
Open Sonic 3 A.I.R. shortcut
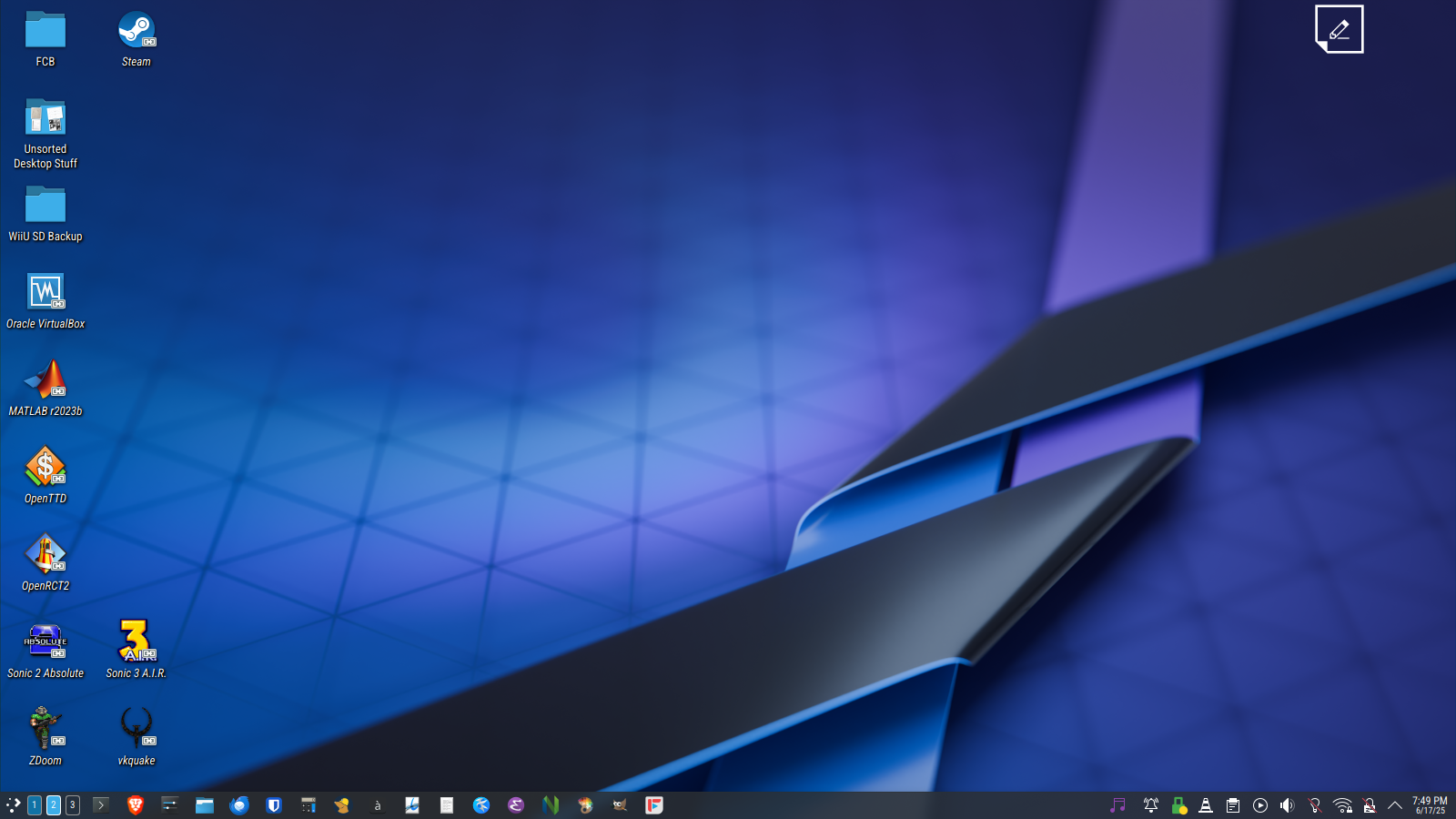136,650
